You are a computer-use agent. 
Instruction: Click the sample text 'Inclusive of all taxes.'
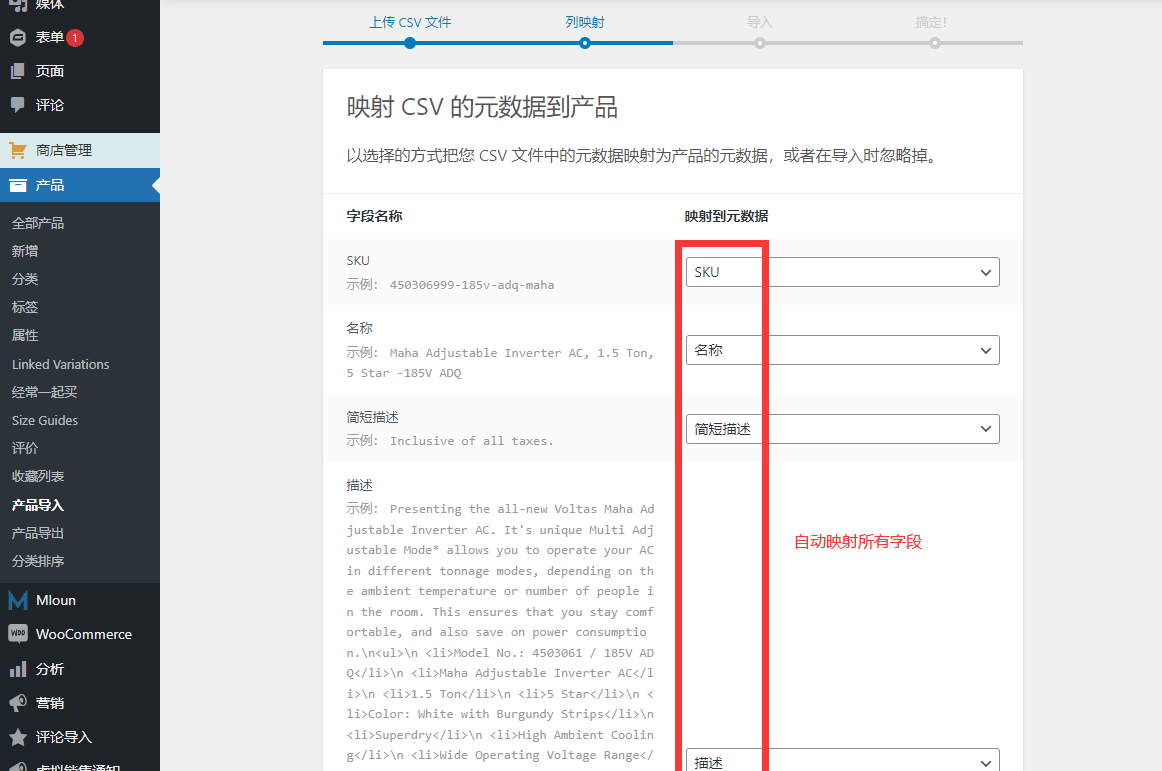[471, 440]
